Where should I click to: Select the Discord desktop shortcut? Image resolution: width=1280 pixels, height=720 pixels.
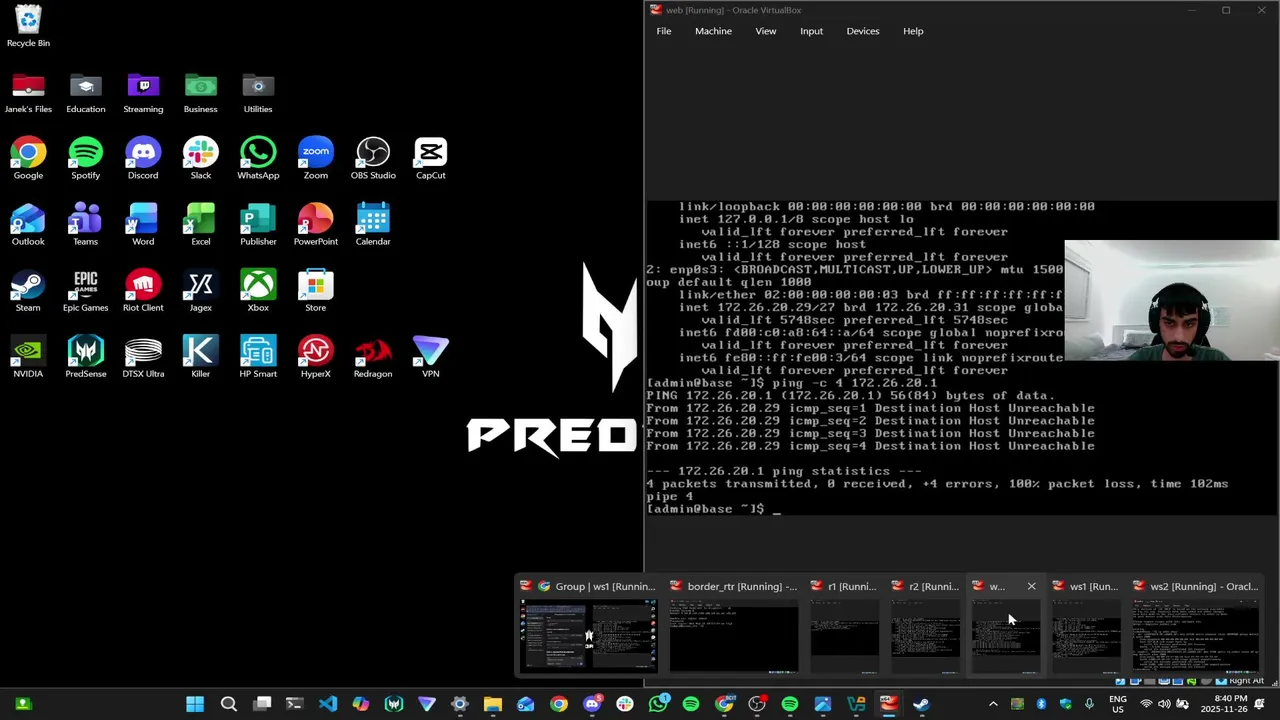point(143,159)
